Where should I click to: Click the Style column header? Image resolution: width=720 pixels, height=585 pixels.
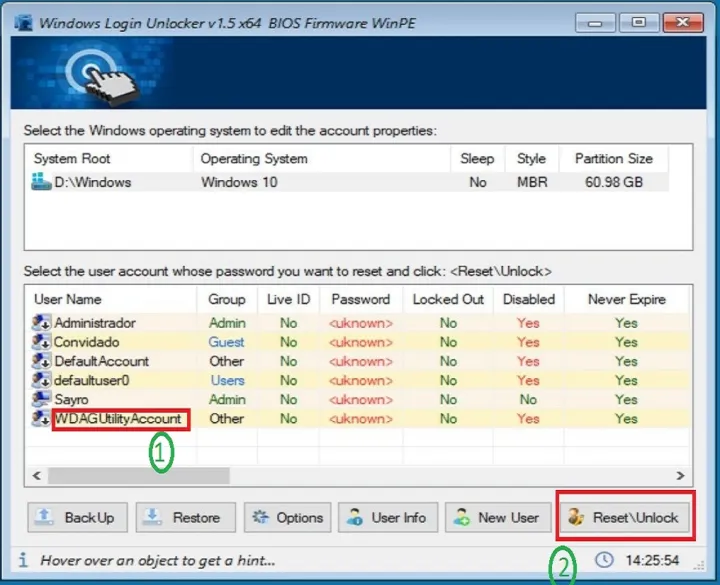[531, 159]
